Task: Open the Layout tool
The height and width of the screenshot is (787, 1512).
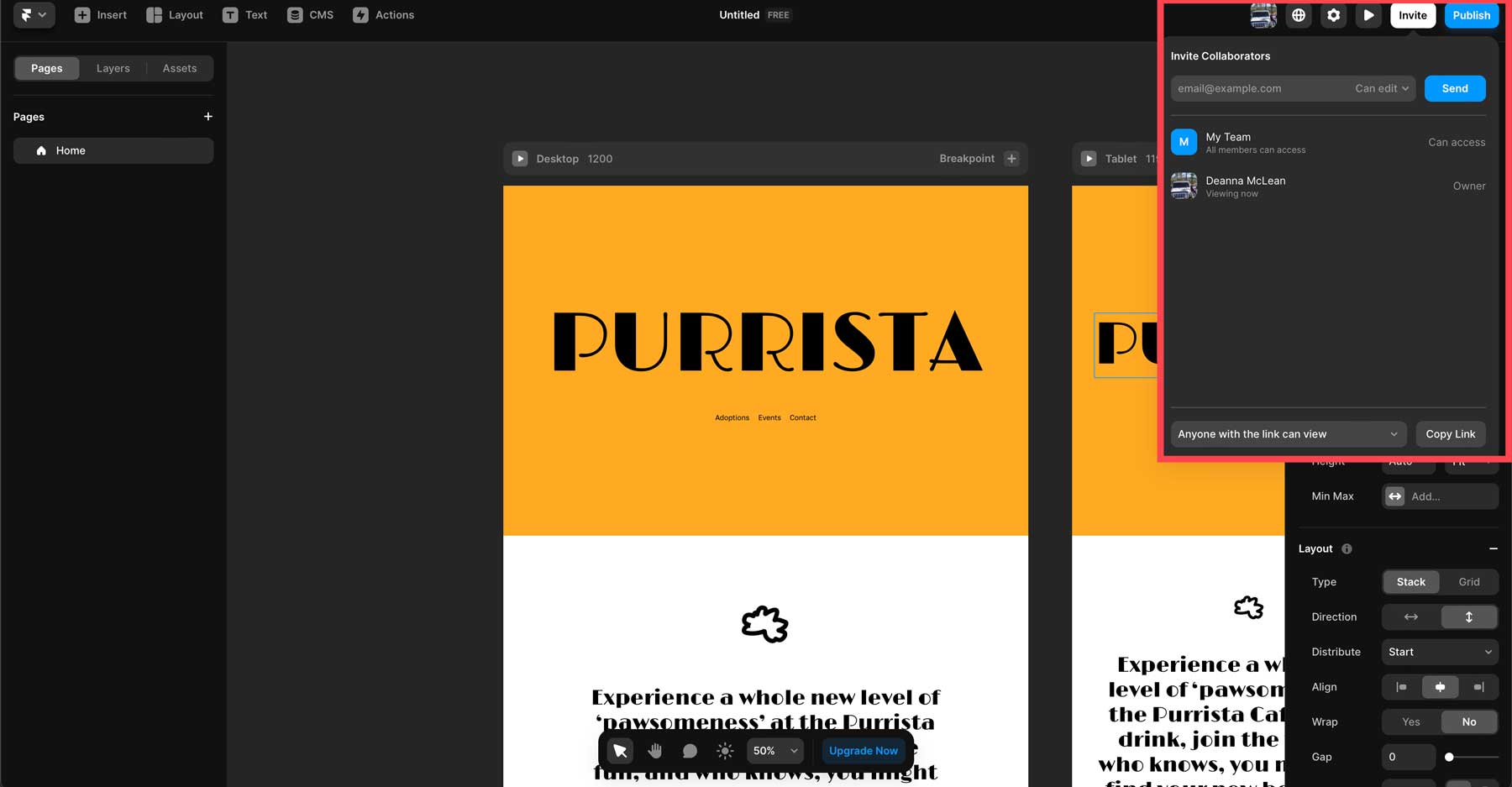Action: (174, 14)
